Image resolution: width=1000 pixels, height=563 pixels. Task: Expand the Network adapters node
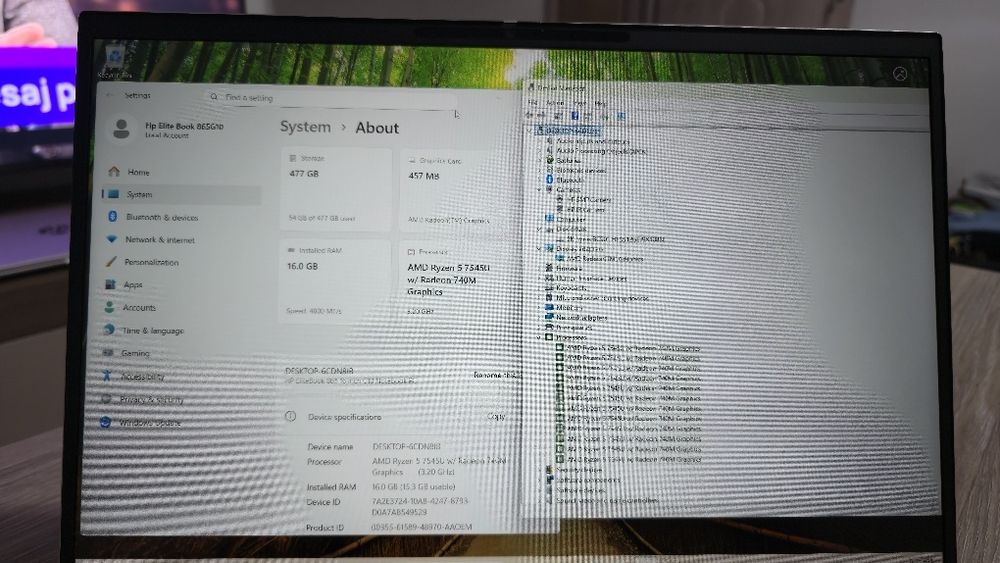(x=540, y=318)
